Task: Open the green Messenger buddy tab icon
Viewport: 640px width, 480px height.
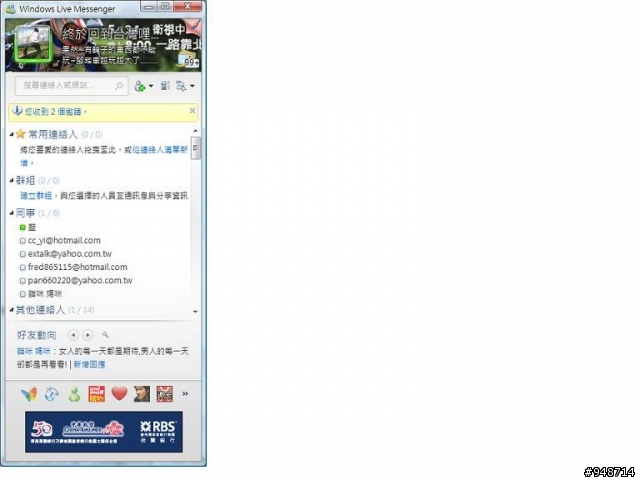Action: pyautogui.click(x=74, y=394)
